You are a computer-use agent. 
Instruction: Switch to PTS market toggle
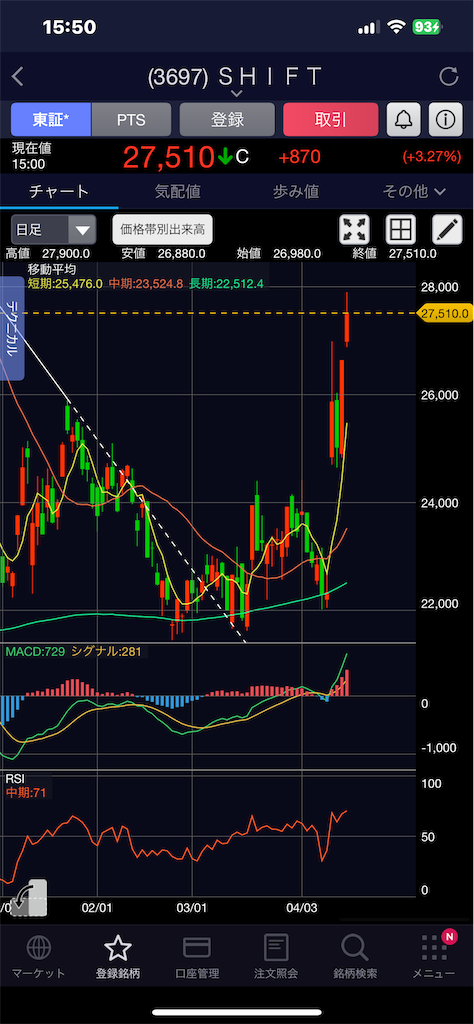pyautogui.click(x=131, y=120)
